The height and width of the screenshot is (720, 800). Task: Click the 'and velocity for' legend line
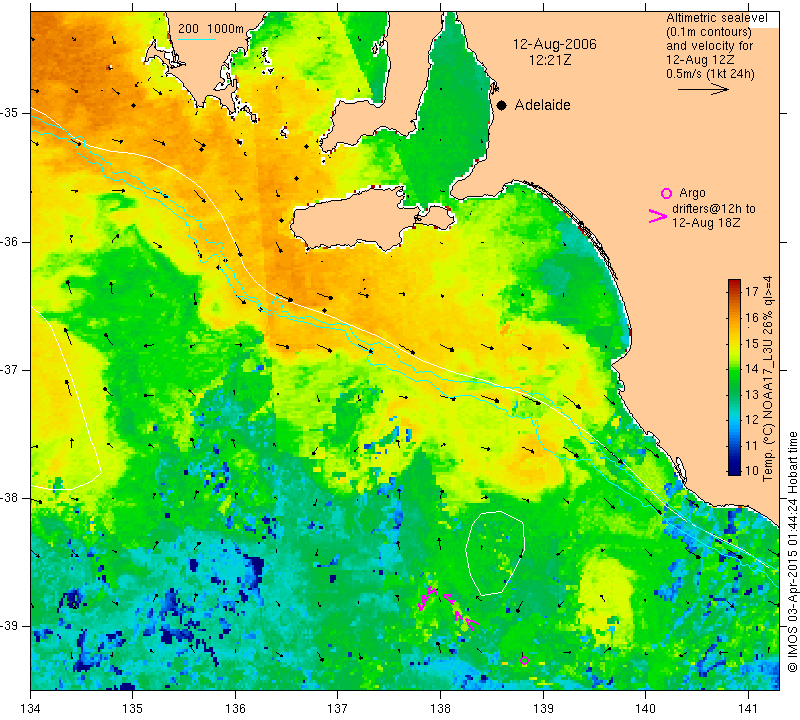click(x=710, y=46)
